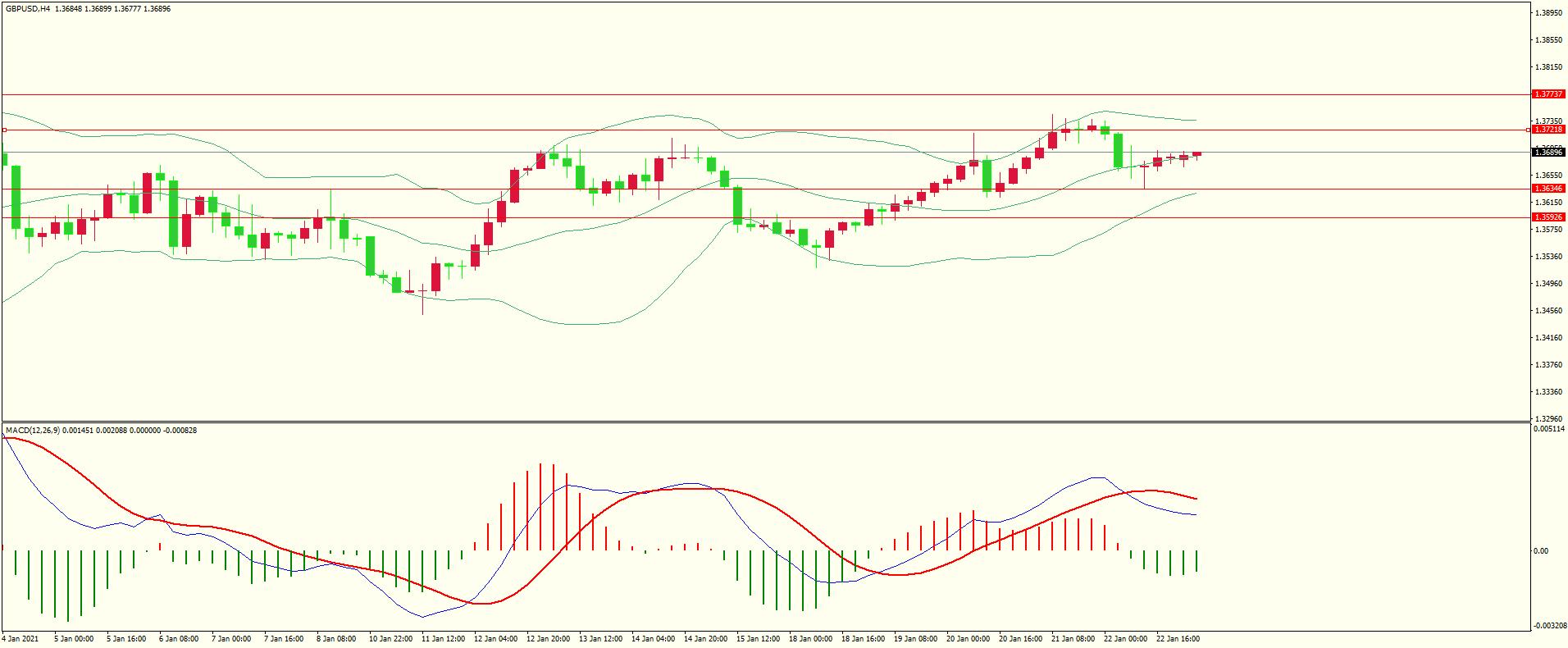
Task: Click the 5 Jan 16:00 time label
Action: click(126, 639)
